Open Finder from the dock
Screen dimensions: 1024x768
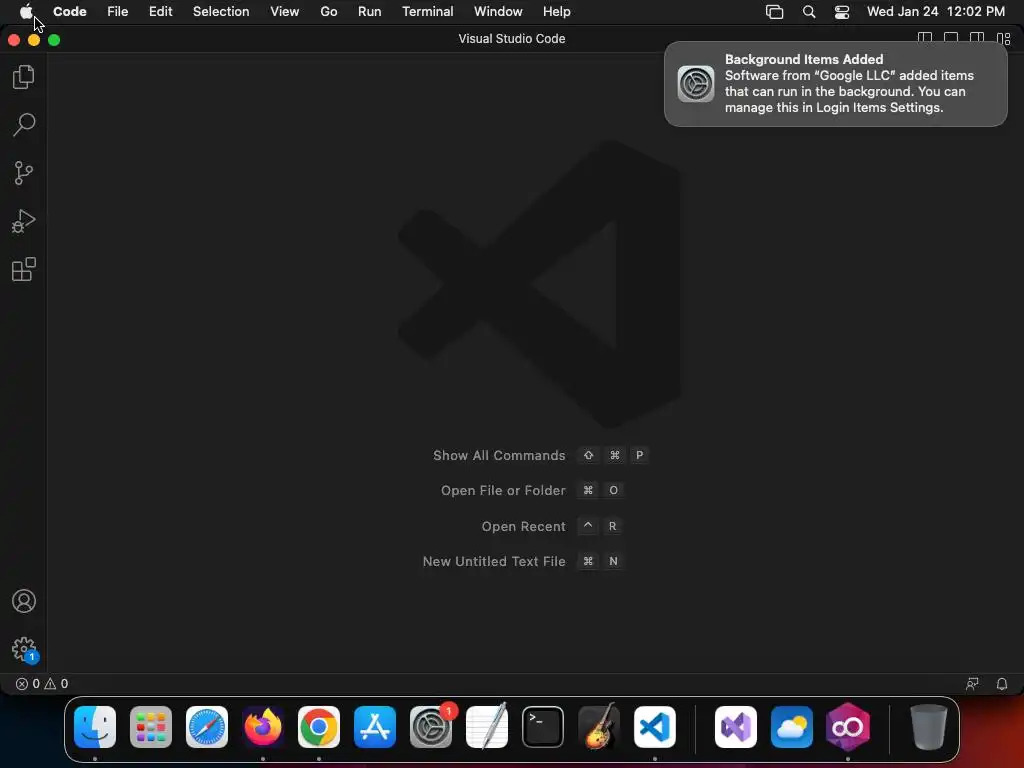pyautogui.click(x=95, y=727)
